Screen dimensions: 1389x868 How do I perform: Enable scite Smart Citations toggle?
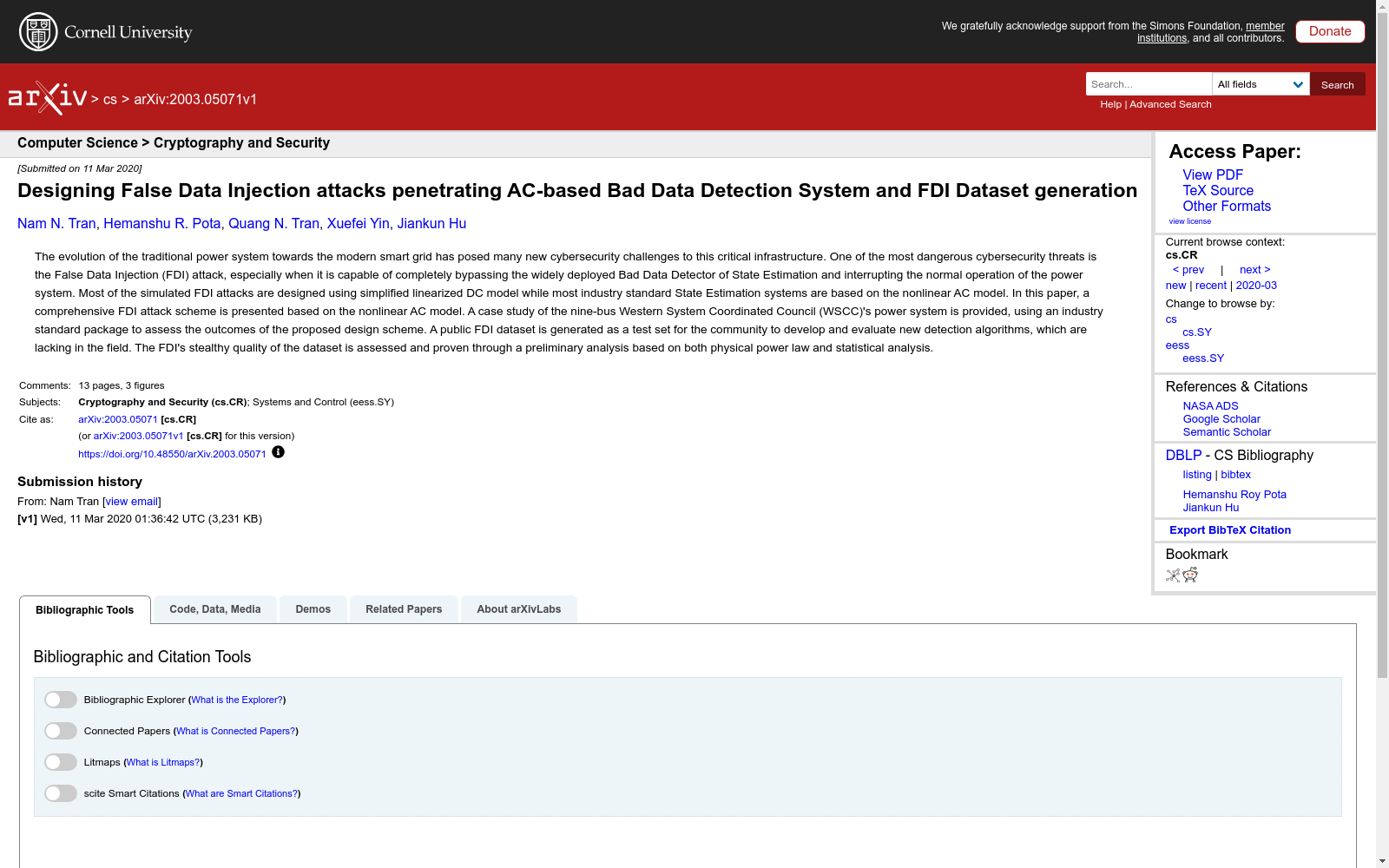pos(61,793)
